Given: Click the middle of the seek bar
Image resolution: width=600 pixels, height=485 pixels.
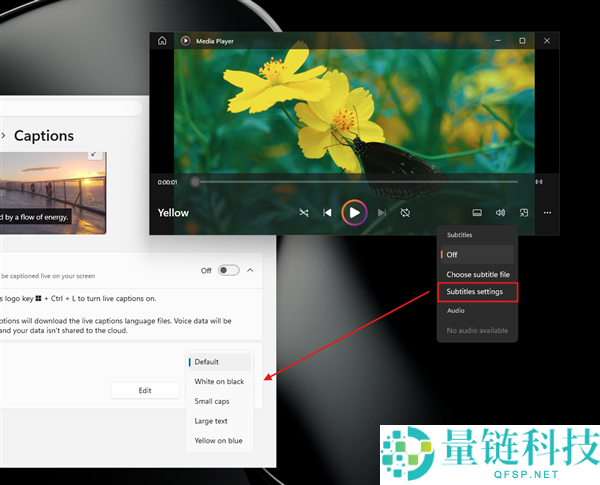Looking at the screenshot, I should coord(357,182).
